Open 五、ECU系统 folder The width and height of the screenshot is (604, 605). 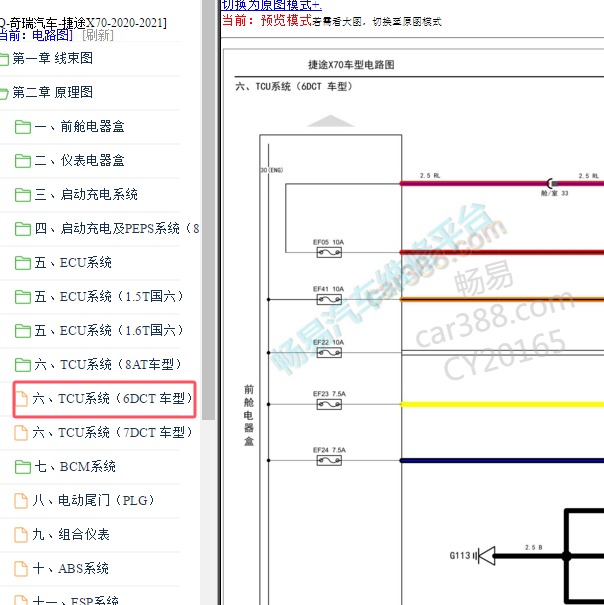[x=73, y=263]
